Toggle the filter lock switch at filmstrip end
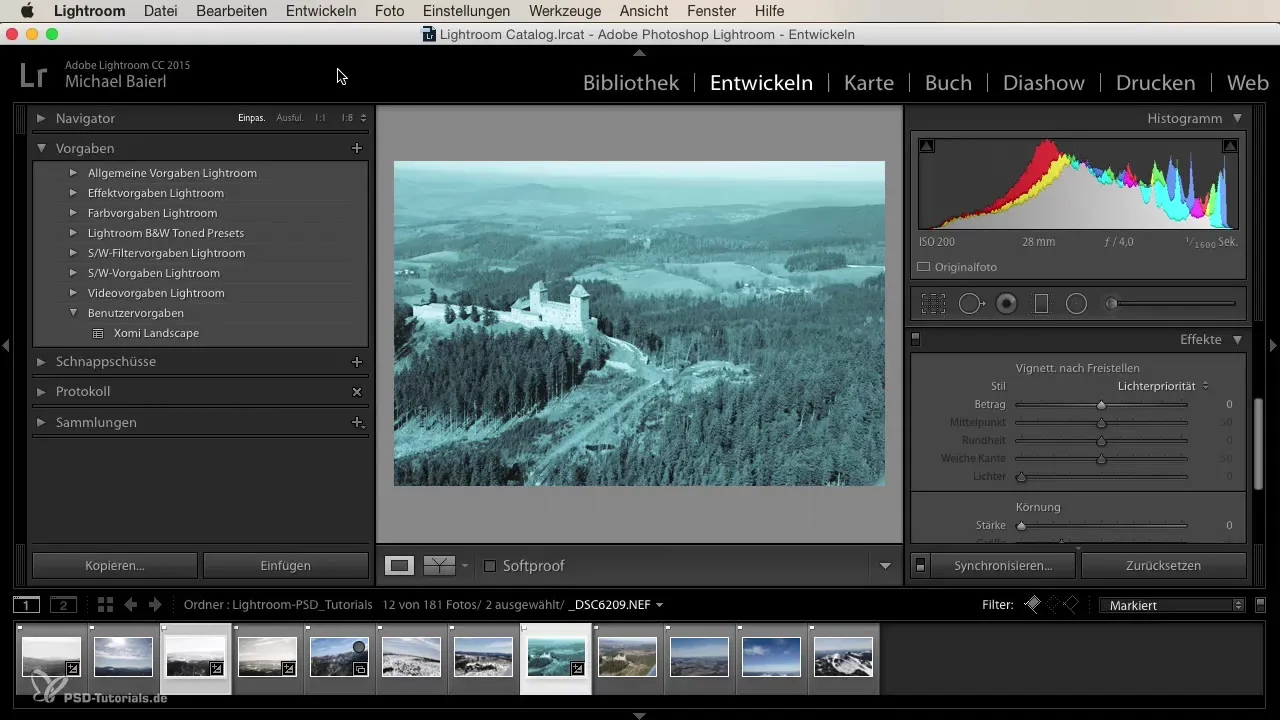Screen dimensions: 1280x720 (x=1260, y=604)
